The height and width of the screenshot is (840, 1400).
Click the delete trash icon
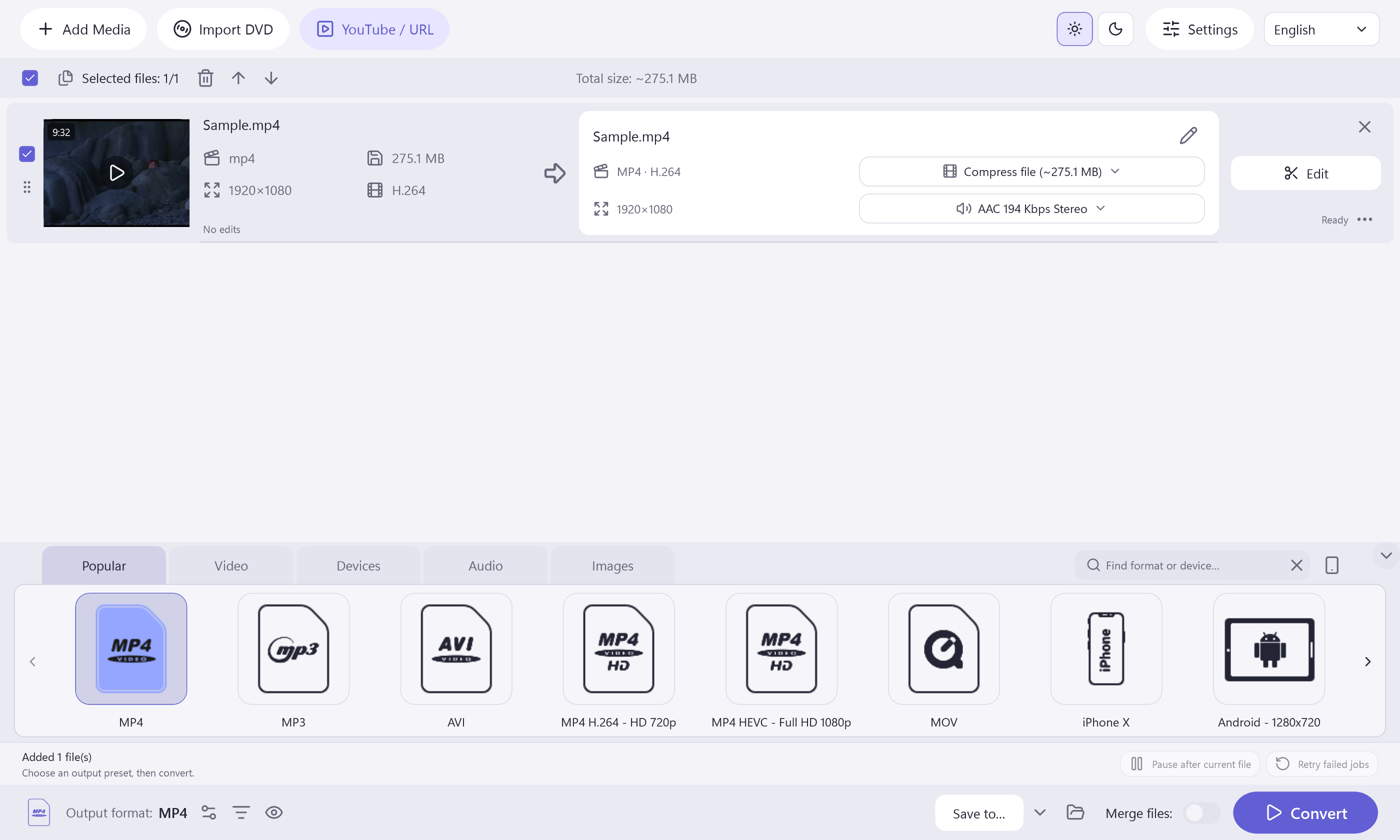coord(205,78)
